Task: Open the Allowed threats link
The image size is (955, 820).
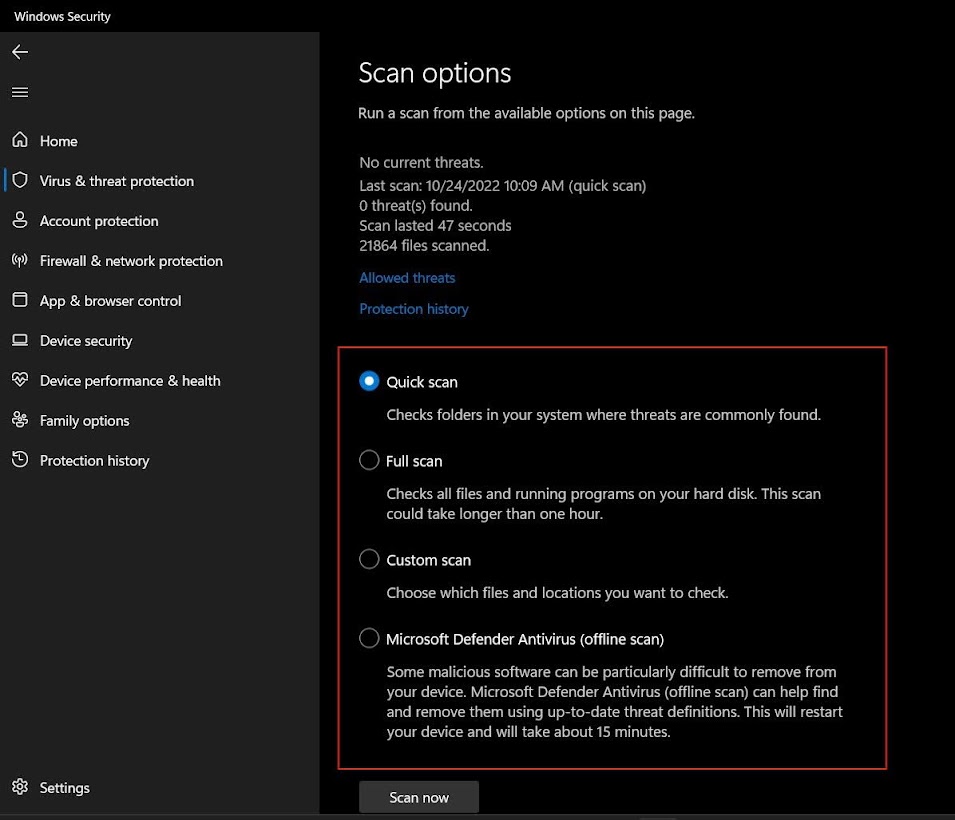Action: click(x=407, y=278)
